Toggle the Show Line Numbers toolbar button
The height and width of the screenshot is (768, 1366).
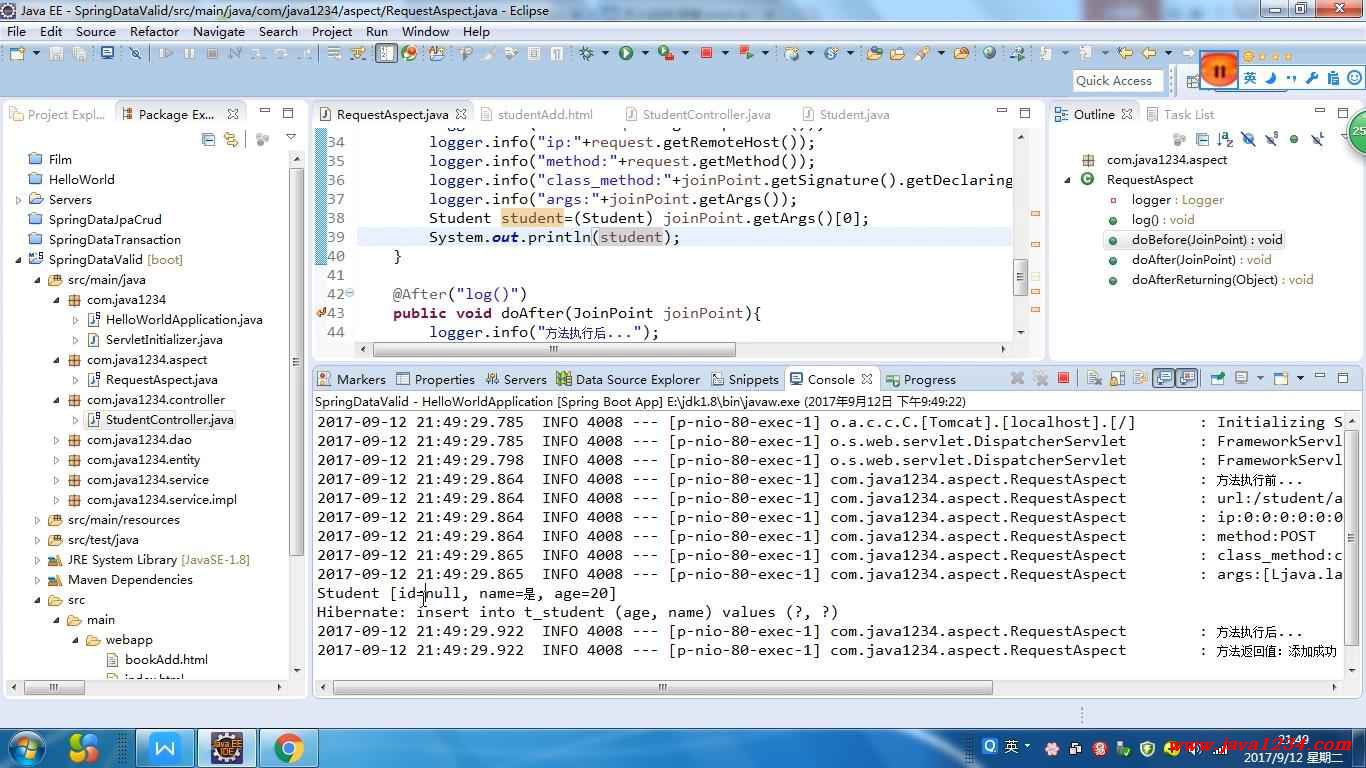click(x=386, y=53)
